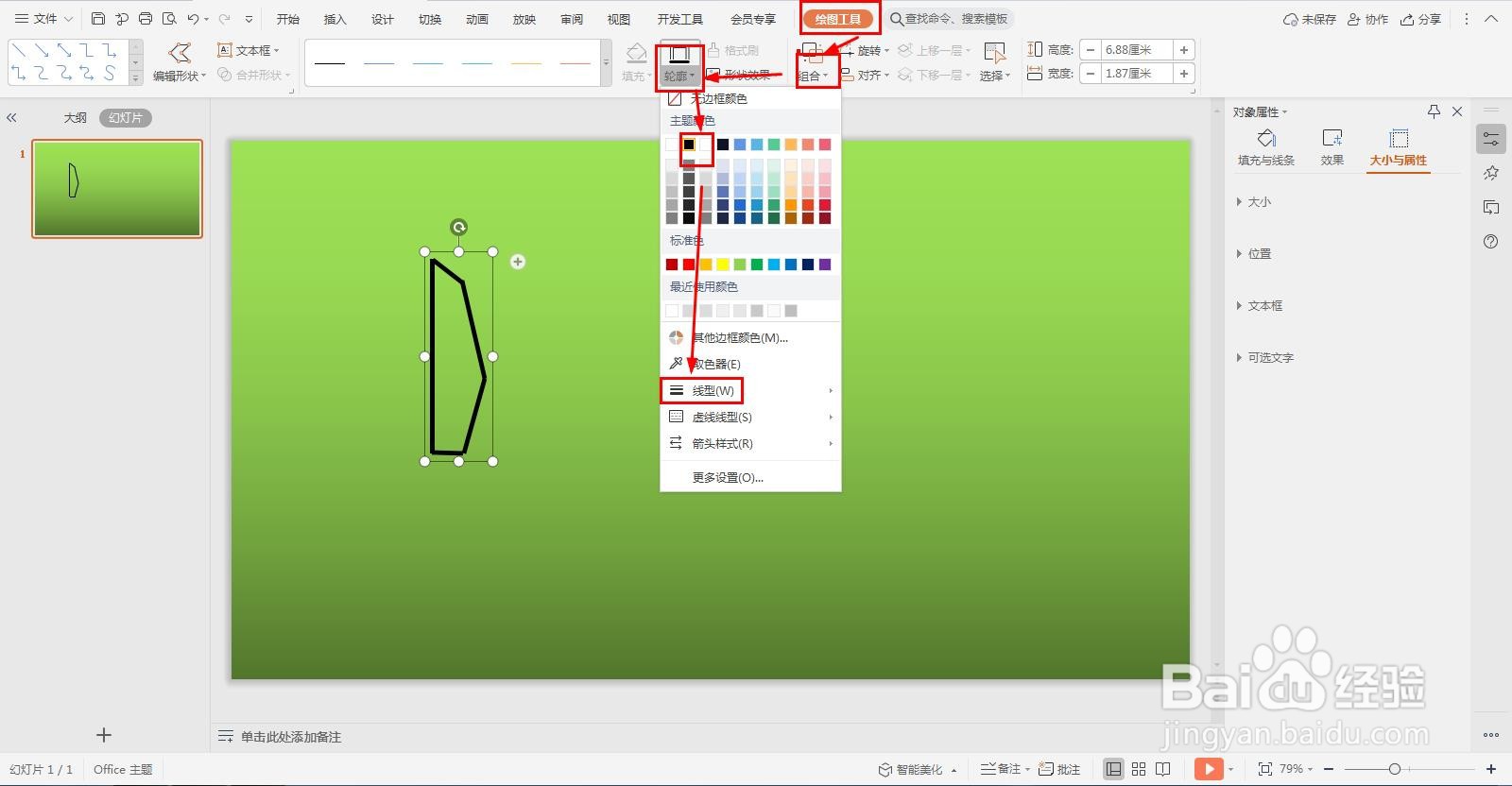Click the Share button
The image size is (1512, 786).
pyautogui.click(x=1421, y=19)
